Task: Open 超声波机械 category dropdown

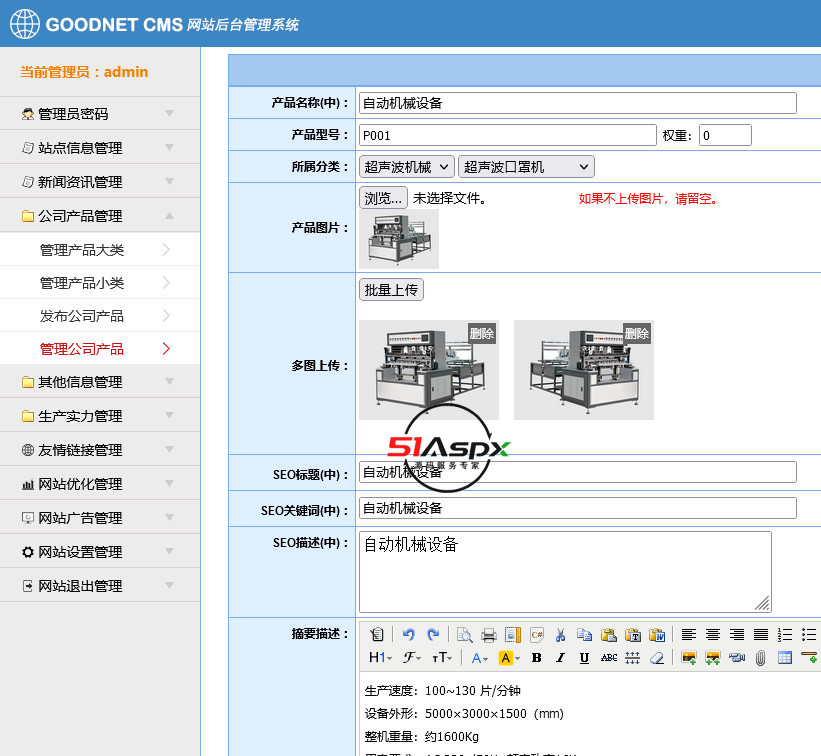Action: point(407,167)
